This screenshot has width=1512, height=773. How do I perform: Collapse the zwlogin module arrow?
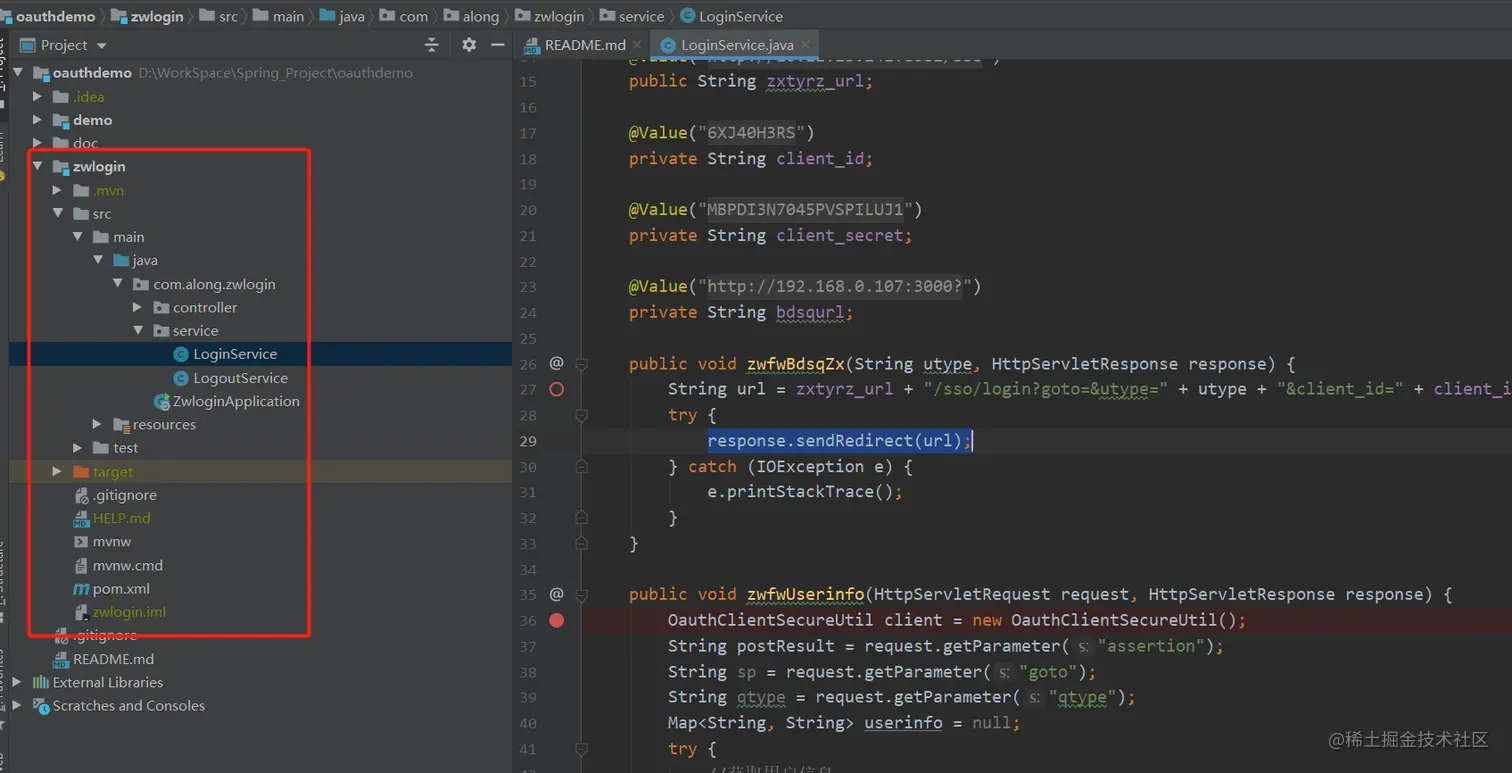pyautogui.click(x=38, y=167)
